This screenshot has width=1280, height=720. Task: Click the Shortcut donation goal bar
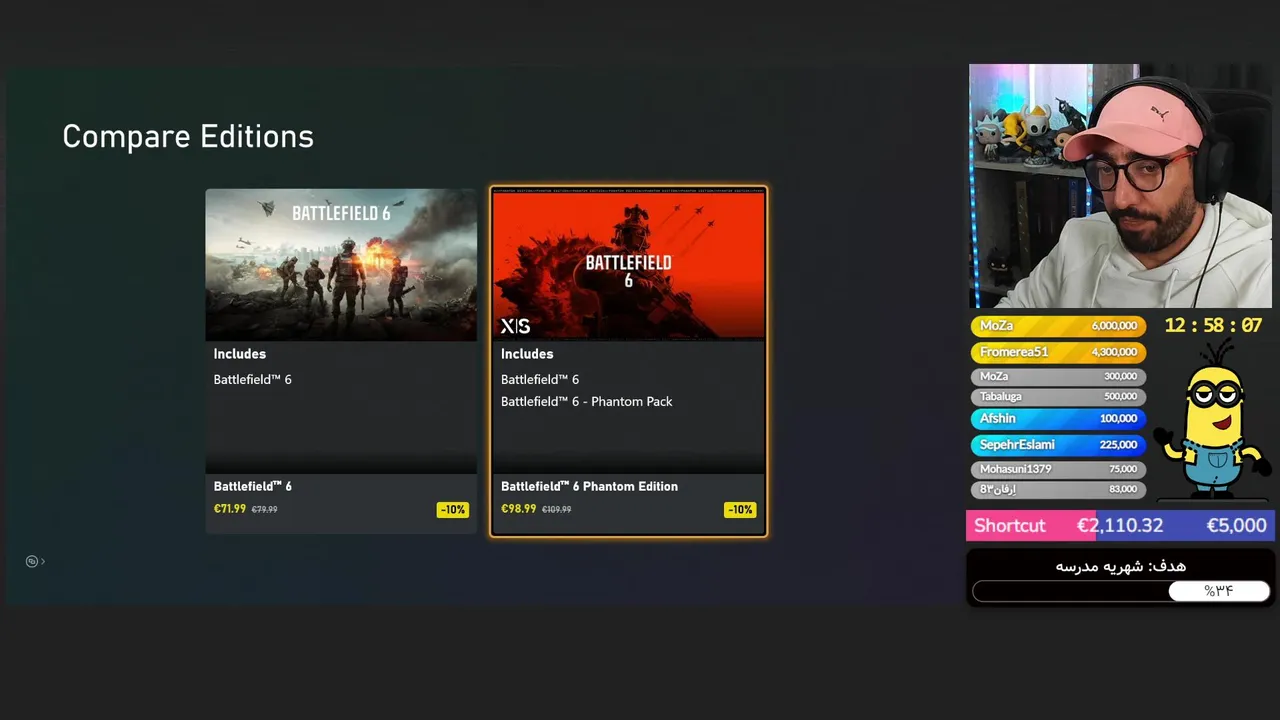click(1120, 526)
